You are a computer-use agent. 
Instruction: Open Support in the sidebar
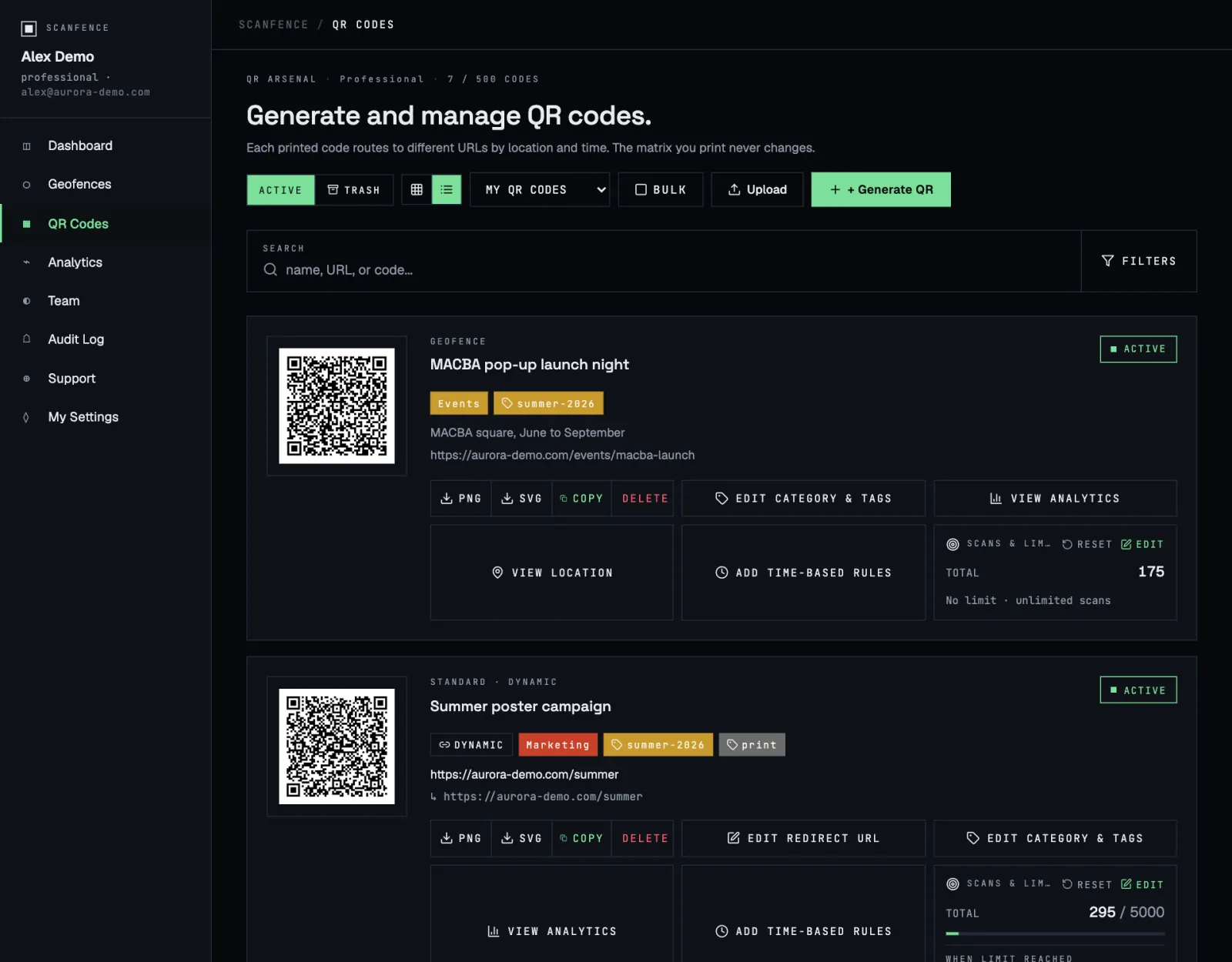coord(105,379)
